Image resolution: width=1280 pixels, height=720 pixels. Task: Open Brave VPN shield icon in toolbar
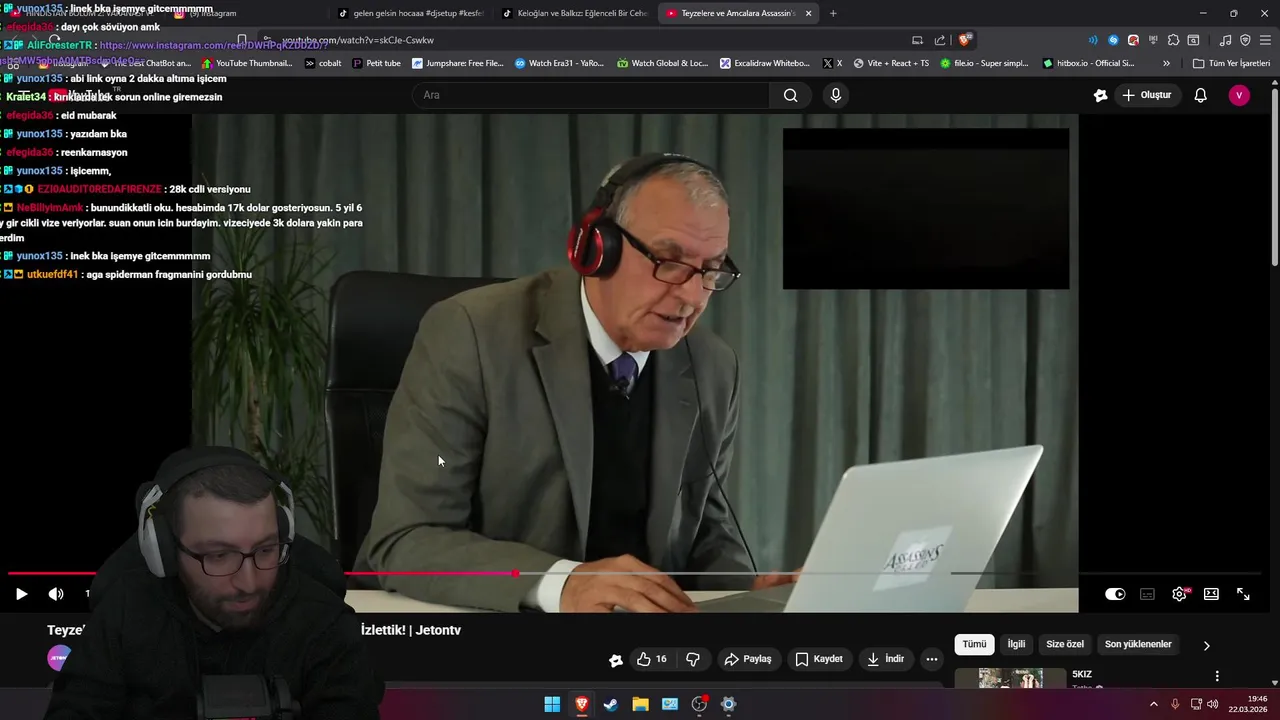(x=1245, y=40)
